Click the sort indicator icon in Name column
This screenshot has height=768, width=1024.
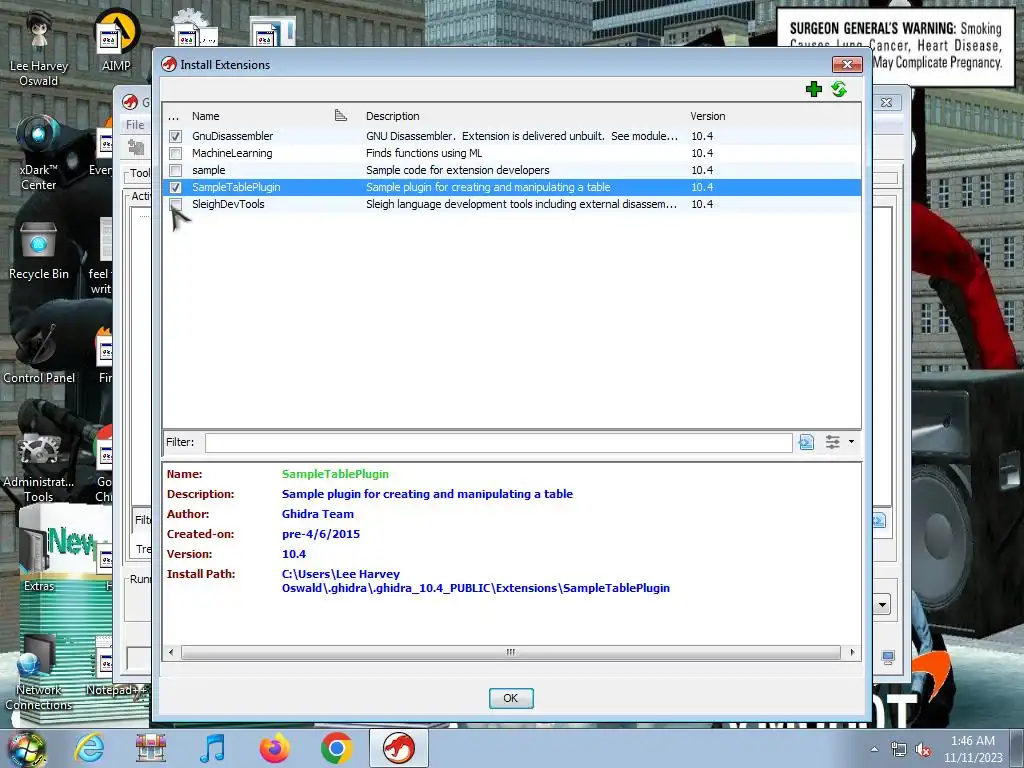(340, 116)
